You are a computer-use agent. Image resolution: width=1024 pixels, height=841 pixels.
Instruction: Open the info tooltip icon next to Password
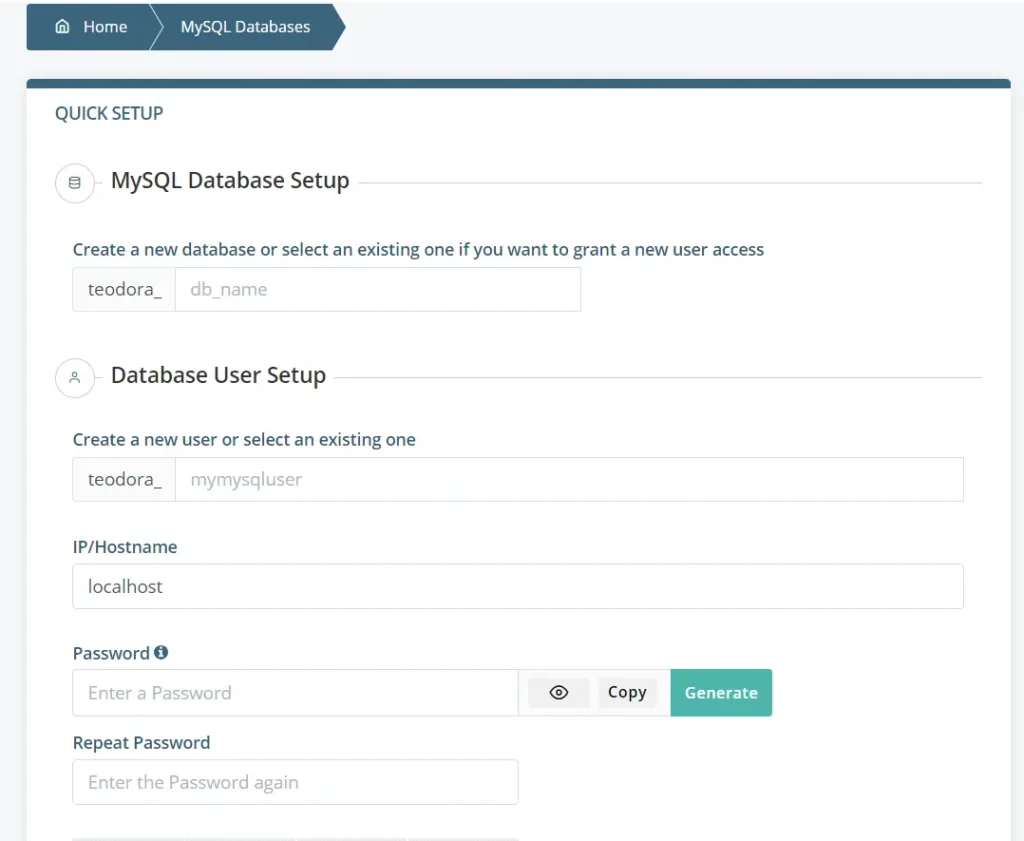[x=162, y=652]
